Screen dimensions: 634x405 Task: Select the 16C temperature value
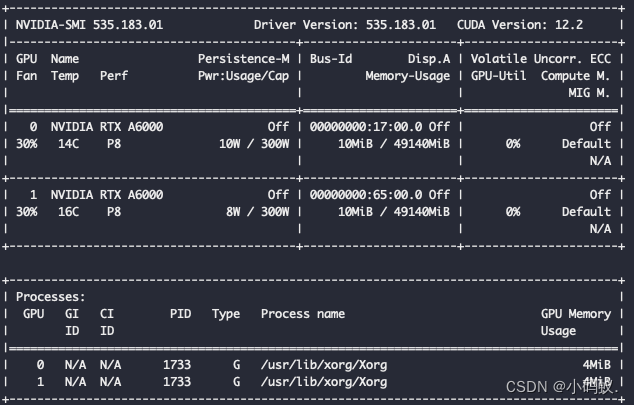pos(68,212)
